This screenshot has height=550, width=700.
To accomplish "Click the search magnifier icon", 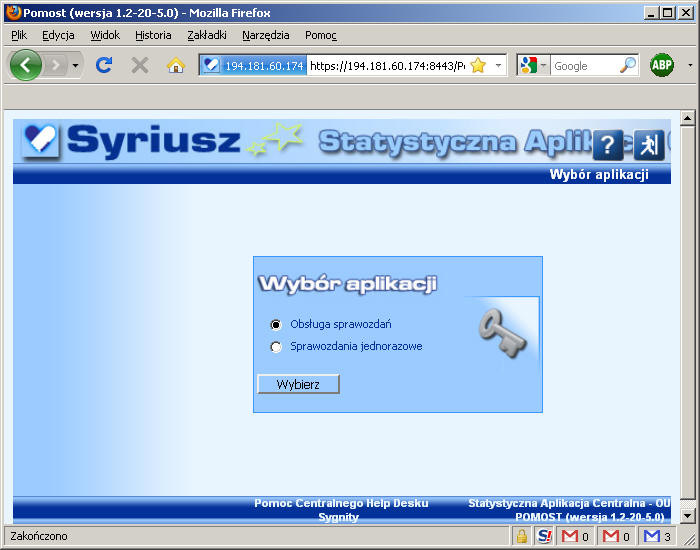I will point(628,65).
